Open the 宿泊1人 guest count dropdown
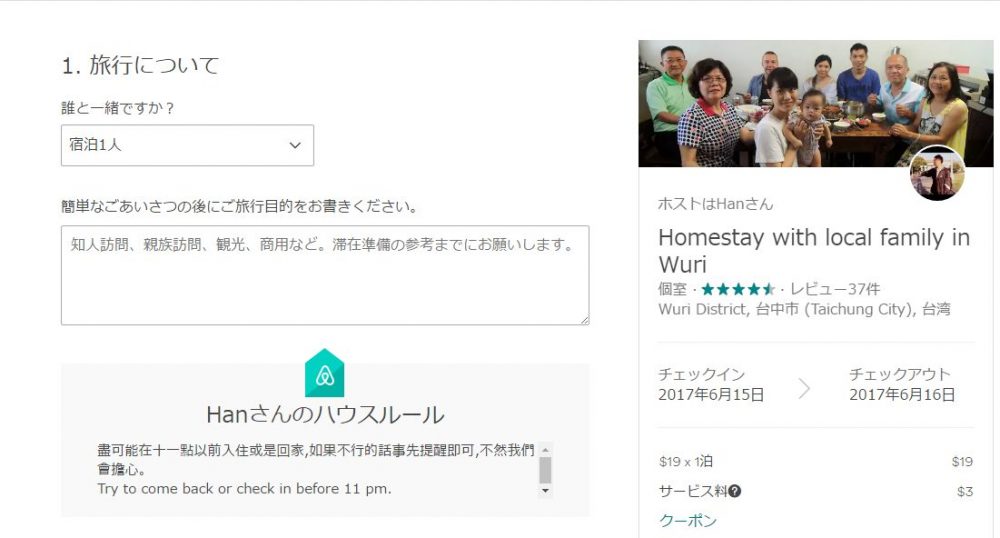The width and height of the screenshot is (1000, 538). pos(187,145)
